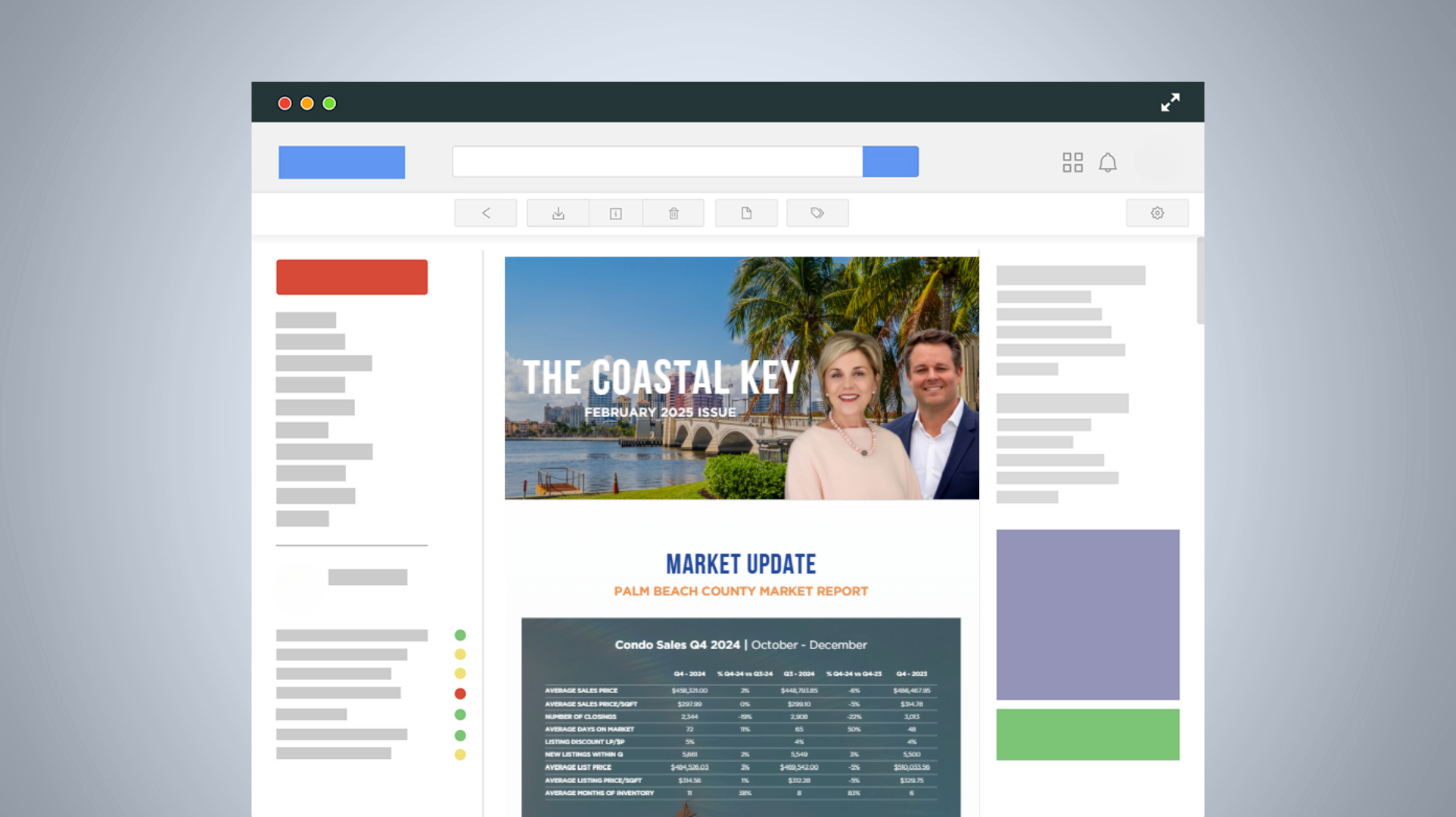Click the trash delete toolbar icon
This screenshot has width=1456, height=817.
point(674,213)
